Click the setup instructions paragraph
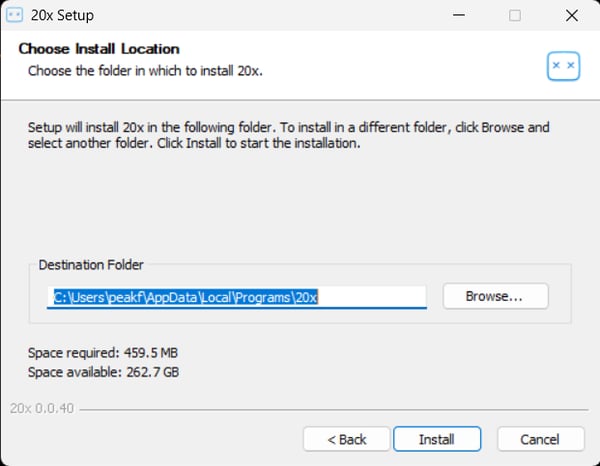Screen dimensions: 600x466 tap(288, 136)
